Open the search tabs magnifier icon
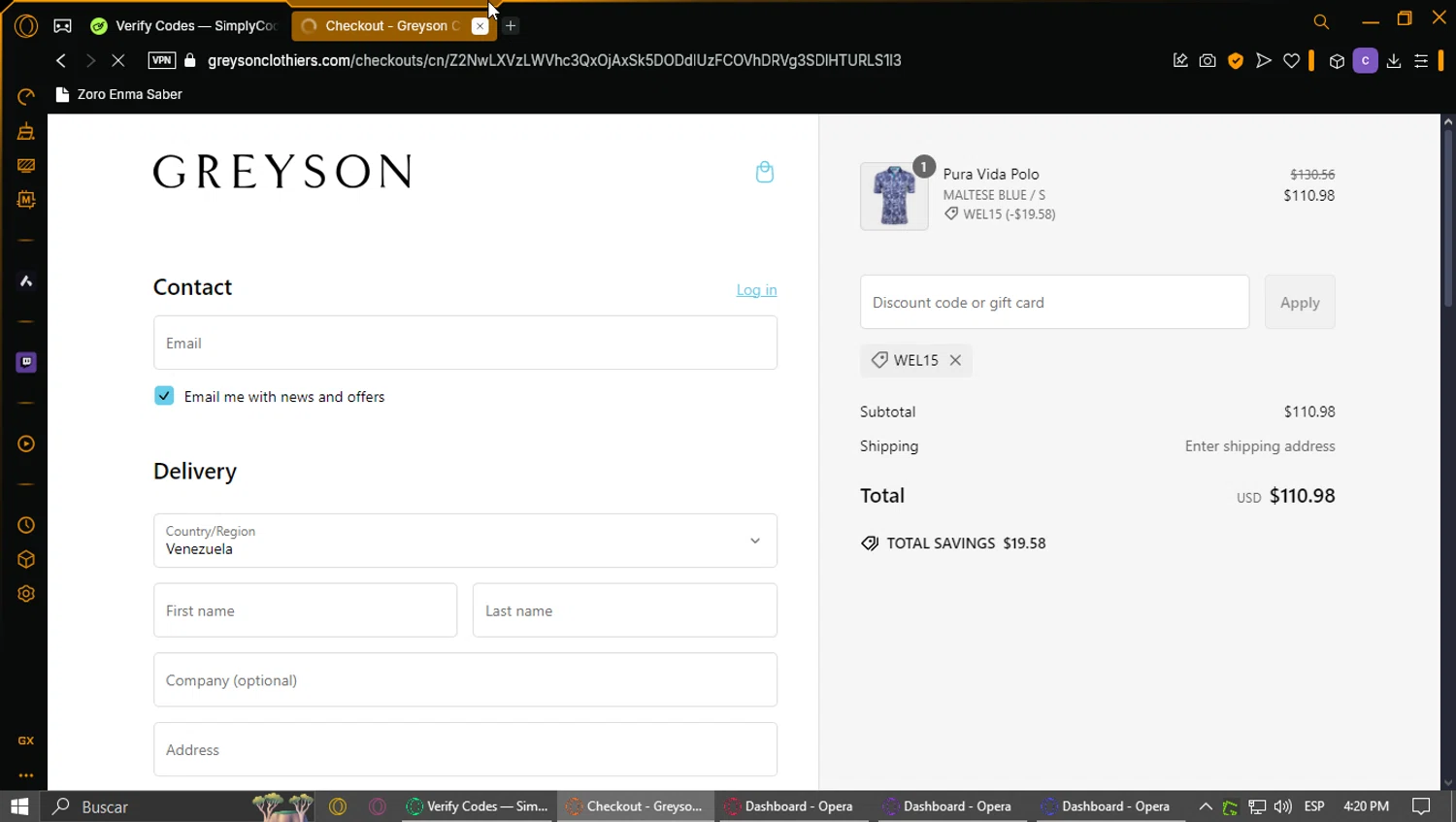The width and height of the screenshot is (1456, 822). coord(1321,21)
